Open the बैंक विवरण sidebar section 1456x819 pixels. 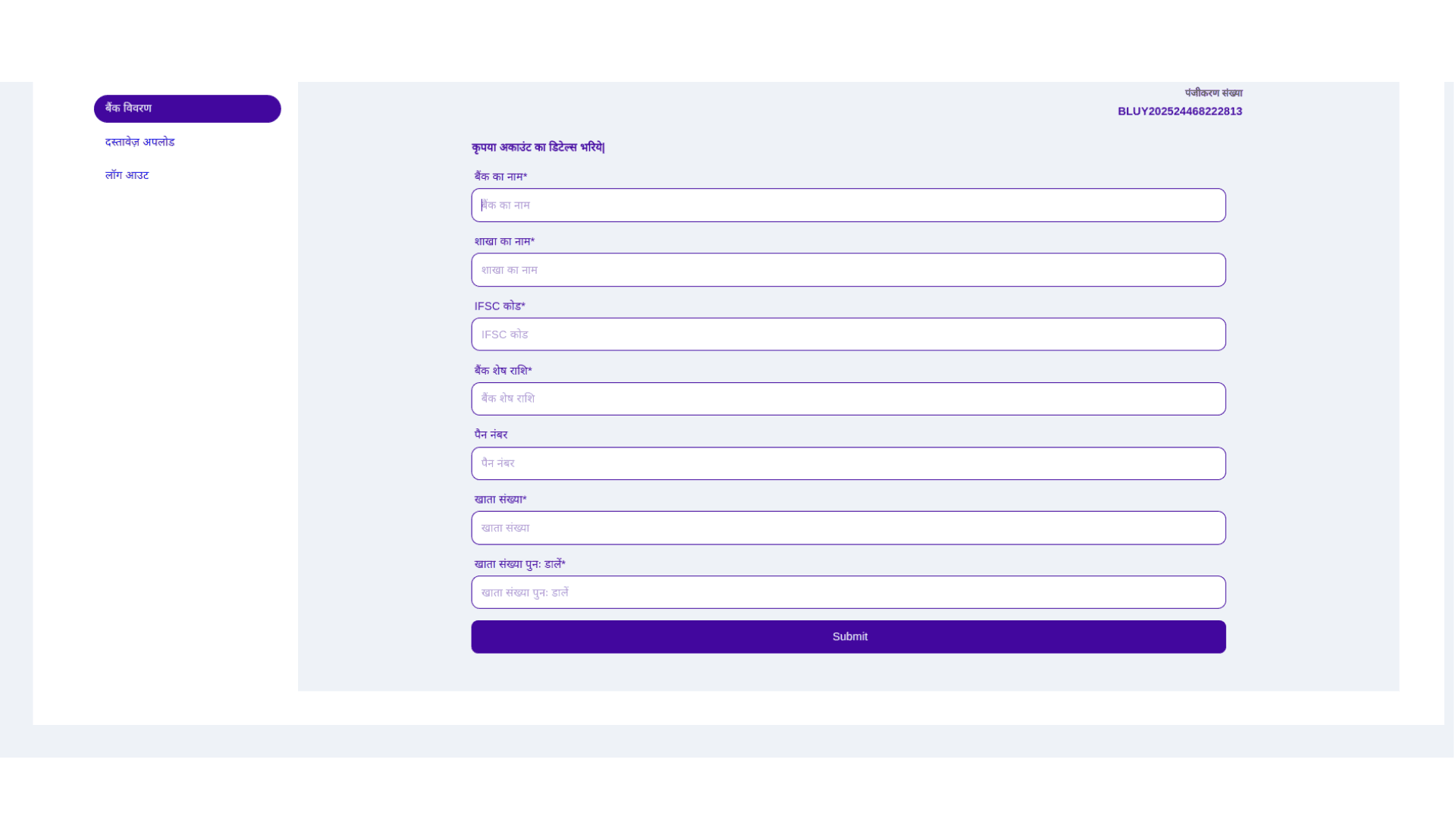tap(187, 108)
